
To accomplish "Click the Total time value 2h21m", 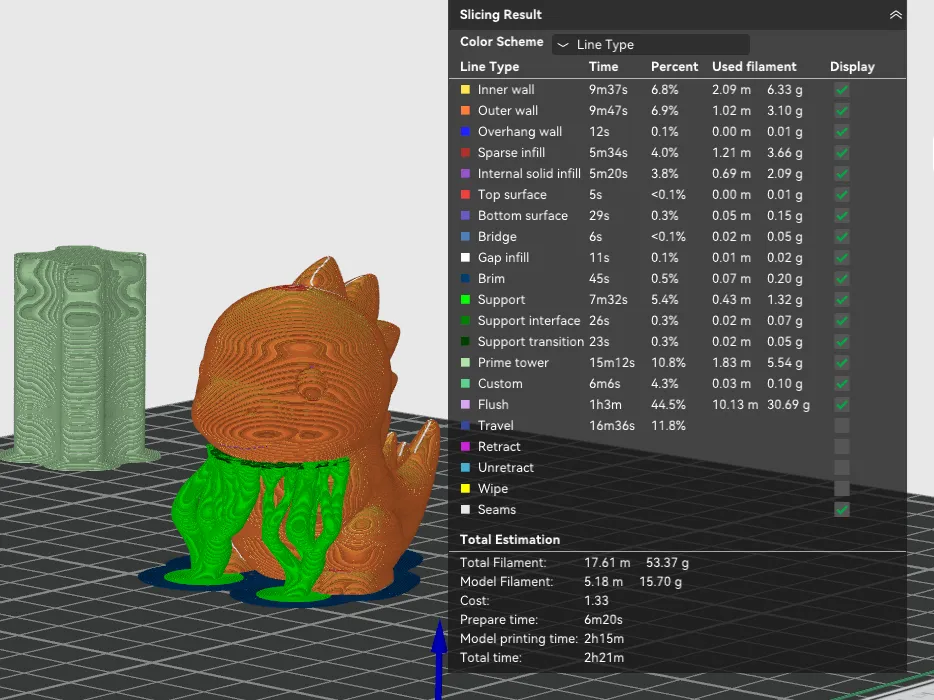I will (604, 658).
